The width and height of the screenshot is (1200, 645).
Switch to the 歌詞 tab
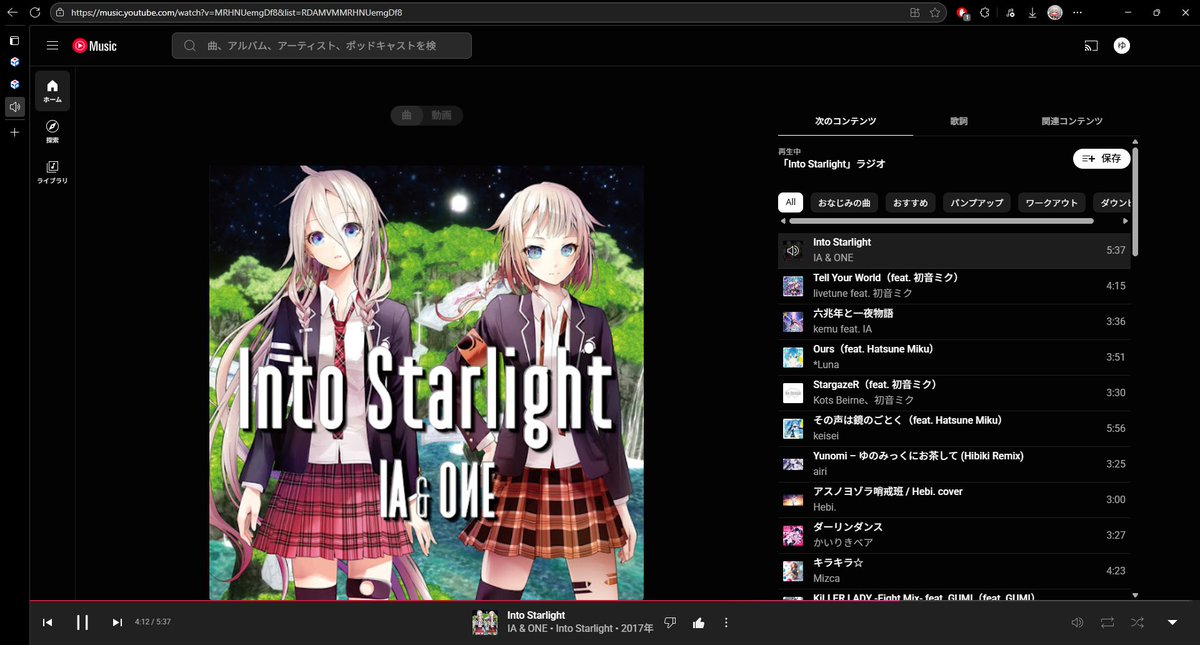957,121
